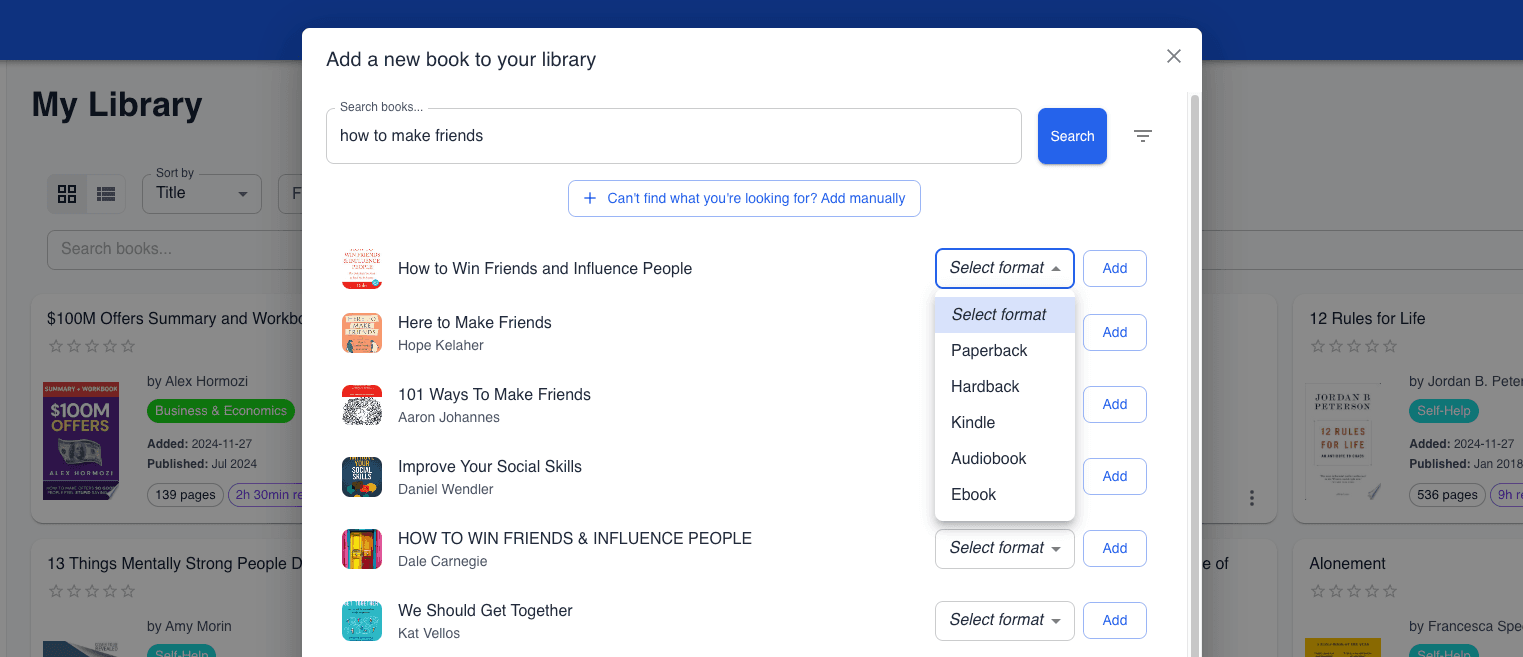
Task: Click the Daniel Wendler author name
Action: pyautogui.click(x=446, y=489)
